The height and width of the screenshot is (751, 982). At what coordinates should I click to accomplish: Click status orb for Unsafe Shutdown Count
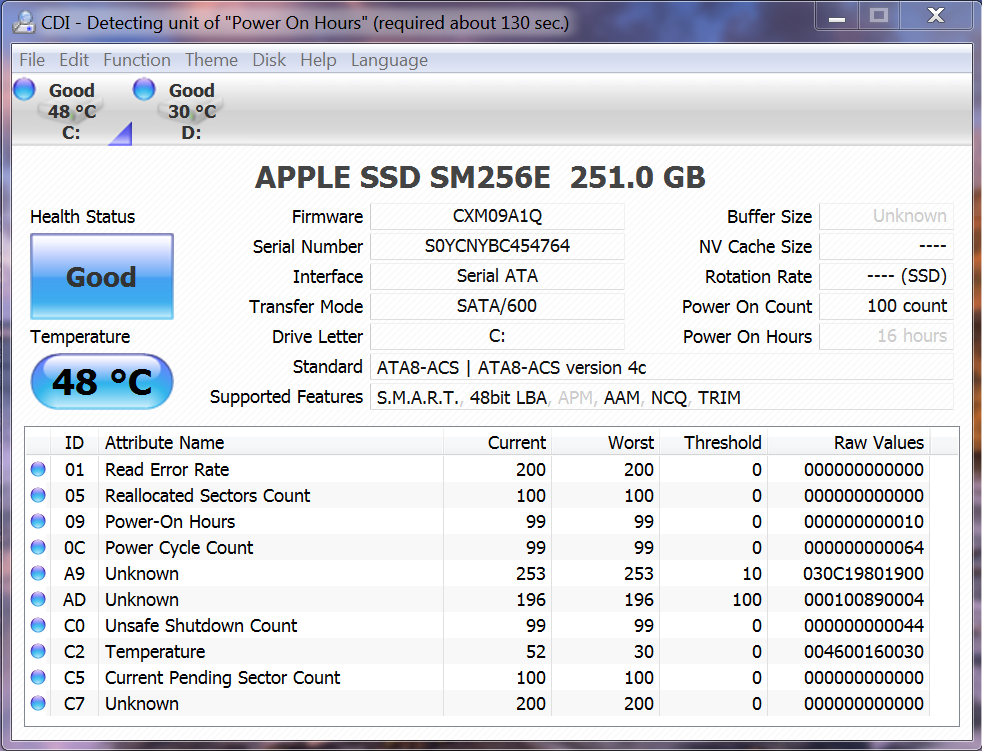coord(39,625)
